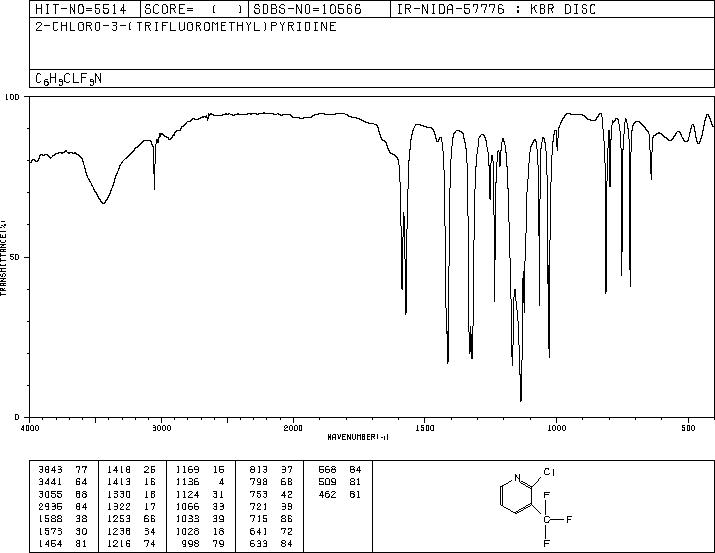Click the 0 label on transmittance axis
This screenshot has height=553, width=715.
17,417
